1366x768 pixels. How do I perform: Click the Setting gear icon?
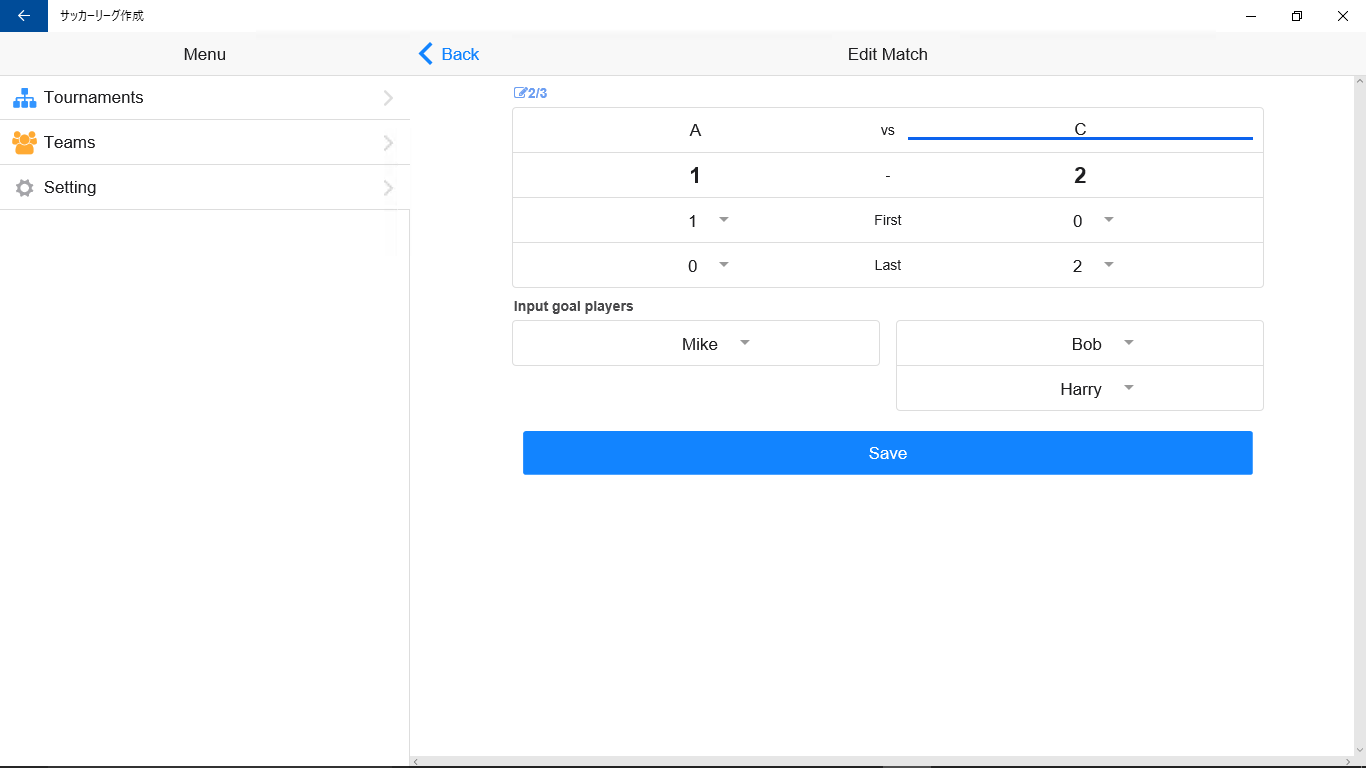24,188
